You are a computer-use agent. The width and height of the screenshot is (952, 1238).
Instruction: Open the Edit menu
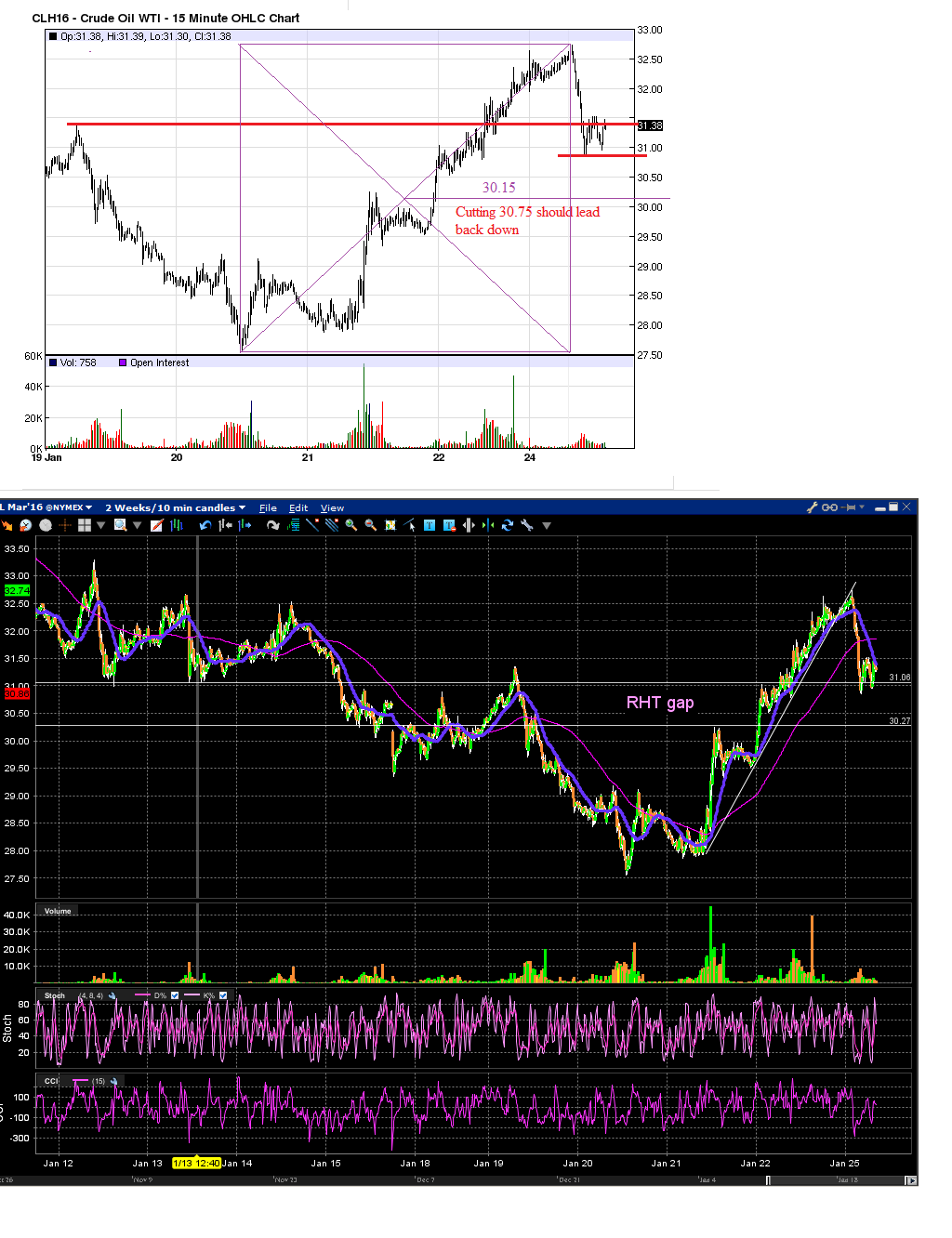click(298, 507)
